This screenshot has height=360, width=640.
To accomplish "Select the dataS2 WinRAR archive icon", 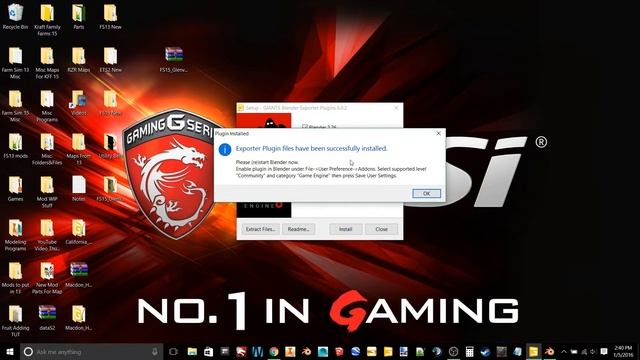I will coord(47,318).
